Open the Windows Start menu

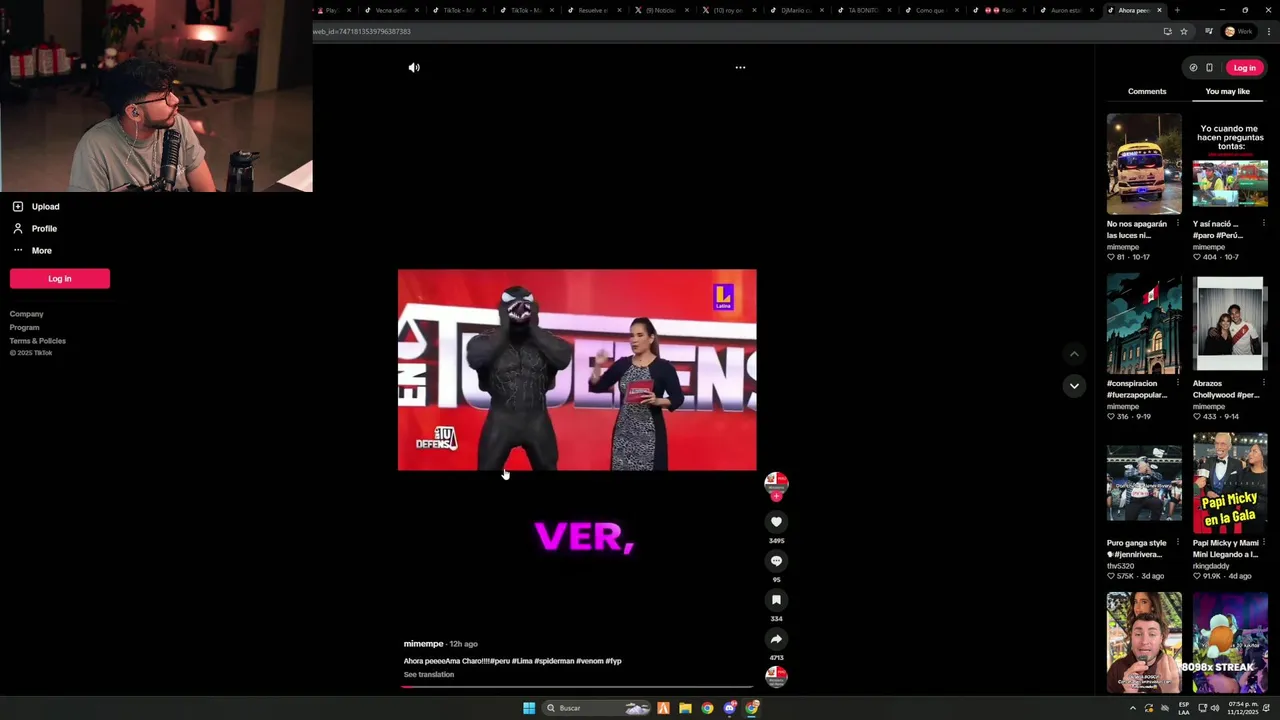click(529, 708)
